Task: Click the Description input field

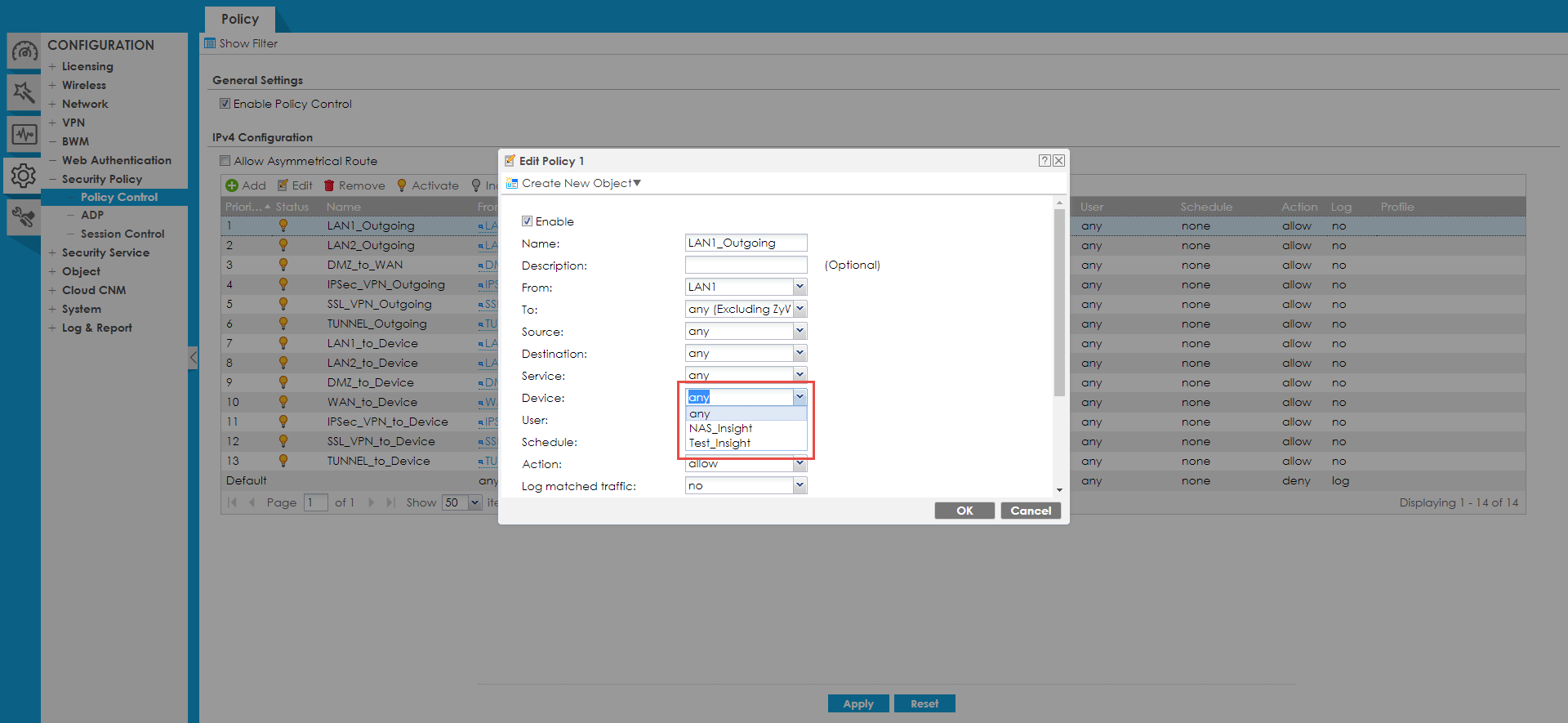Action: click(746, 265)
